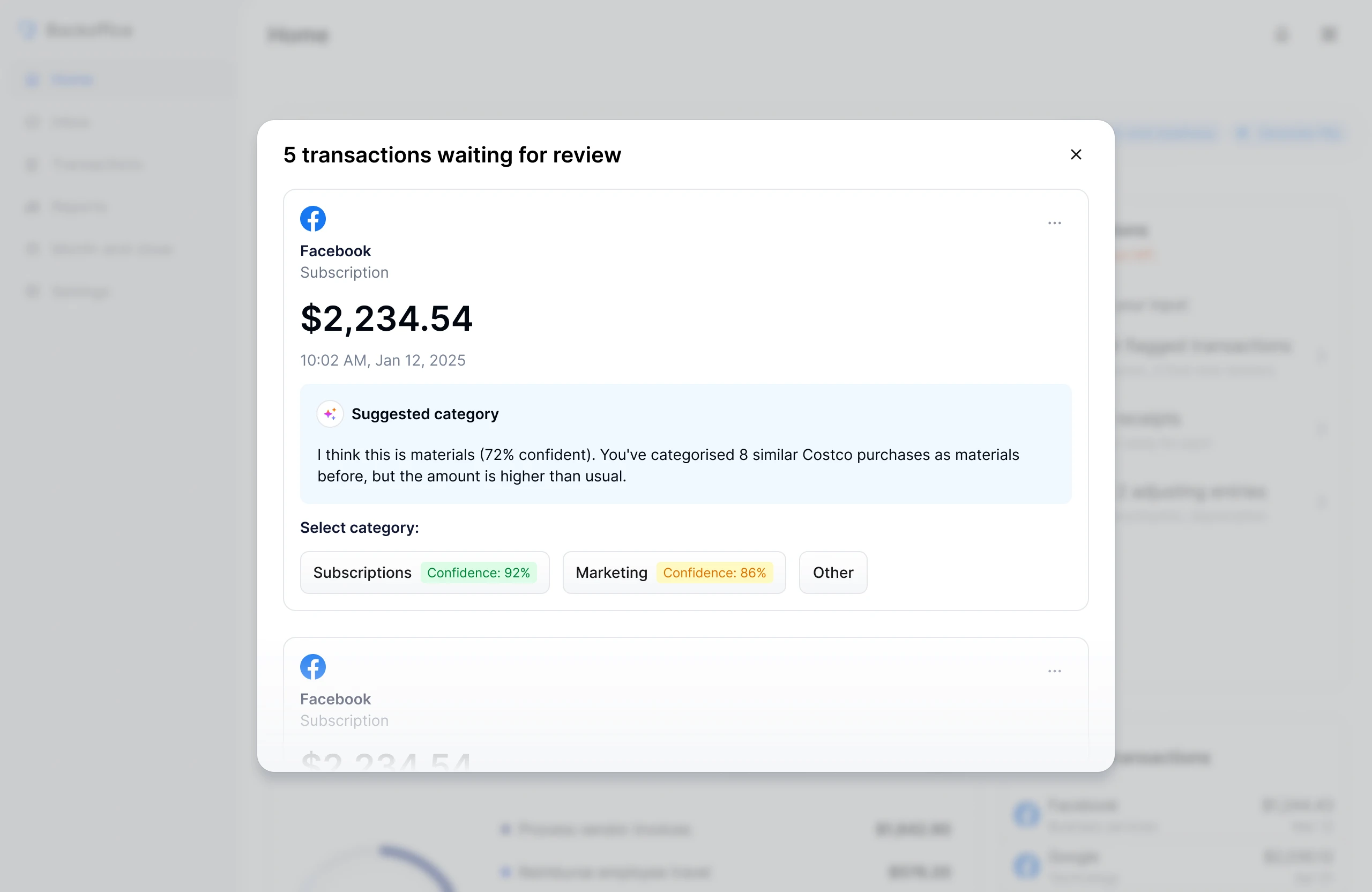Click the 10:02 AM, Jan 12, 2025 timestamp
Viewport: 1372px width, 892px height.
pyautogui.click(x=383, y=360)
